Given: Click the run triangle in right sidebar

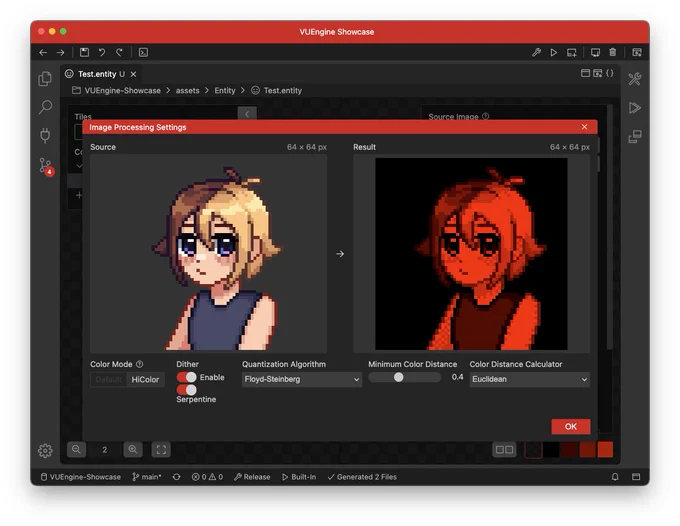Looking at the screenshot, I should (634, 108).
